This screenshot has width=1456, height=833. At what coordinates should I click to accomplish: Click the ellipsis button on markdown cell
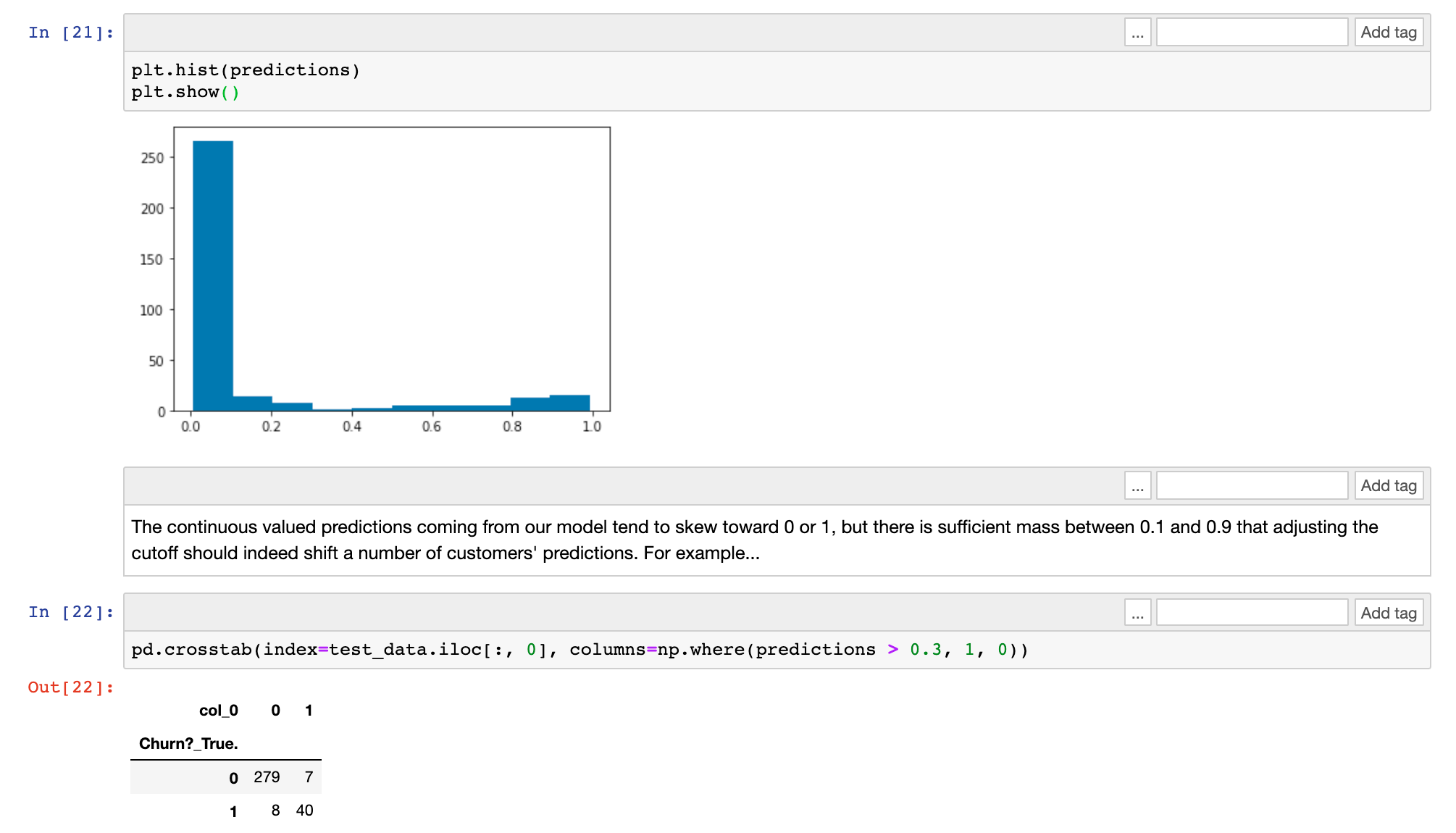(x=1137, y=486)
